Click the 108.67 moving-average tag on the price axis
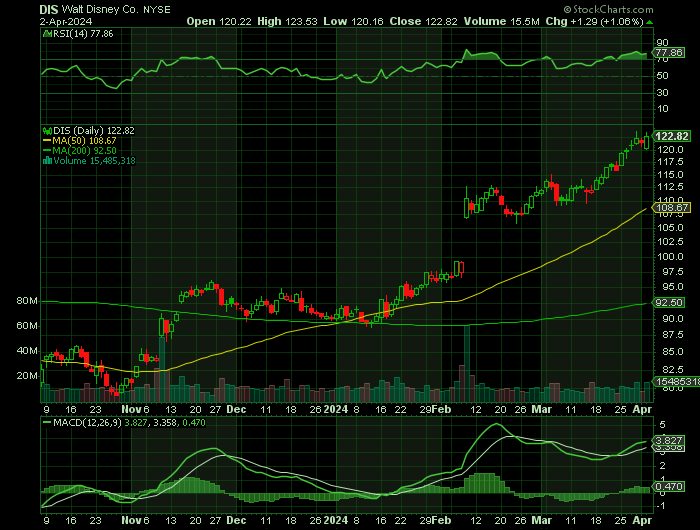 (671, 208)
